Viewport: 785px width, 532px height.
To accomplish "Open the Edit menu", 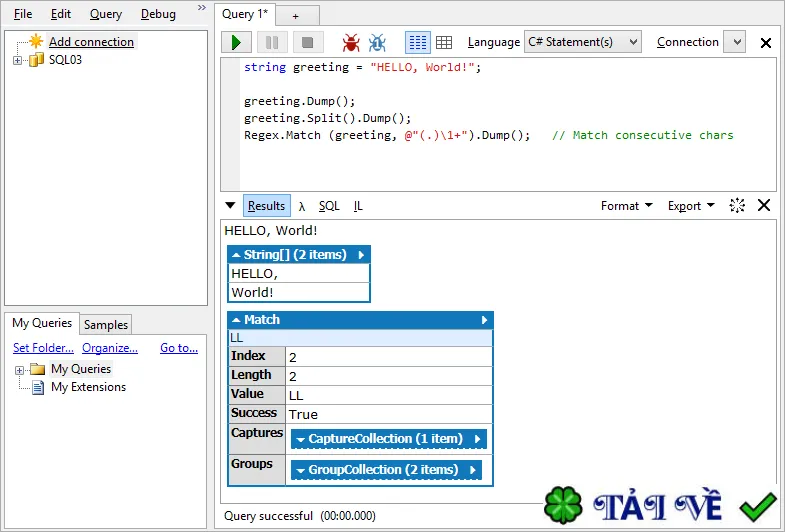I will pyautogui.click(x=61, y=14).
